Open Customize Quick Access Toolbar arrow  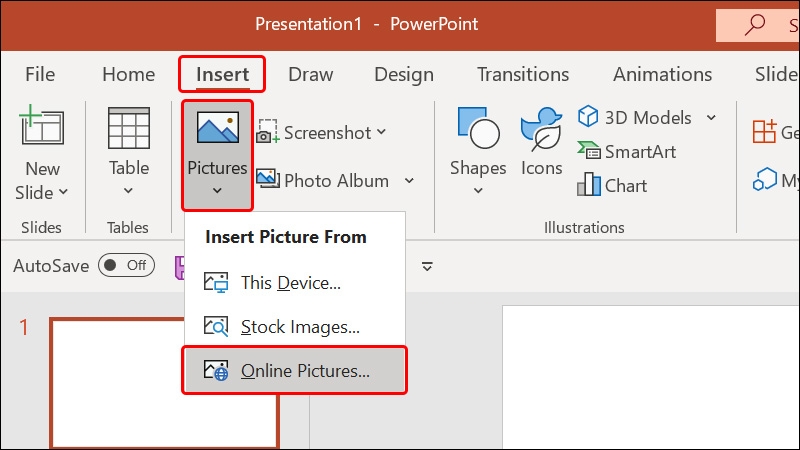point(427,266)
